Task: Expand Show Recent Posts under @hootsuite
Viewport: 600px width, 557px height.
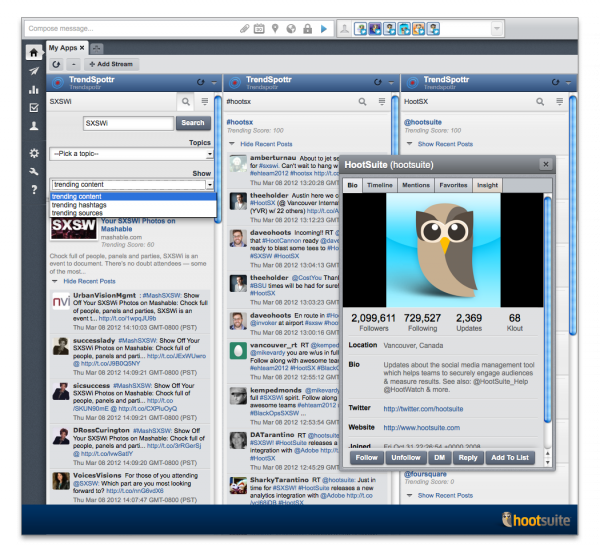Action: click(445, 144)
